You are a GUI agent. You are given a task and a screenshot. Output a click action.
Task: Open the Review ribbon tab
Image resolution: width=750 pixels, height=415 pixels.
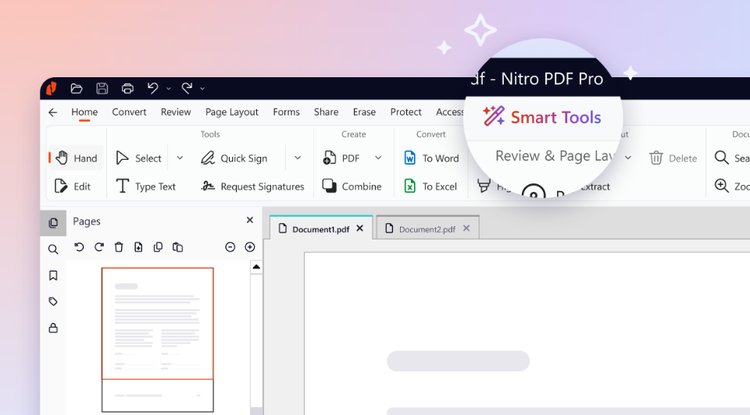coord(176,112)
